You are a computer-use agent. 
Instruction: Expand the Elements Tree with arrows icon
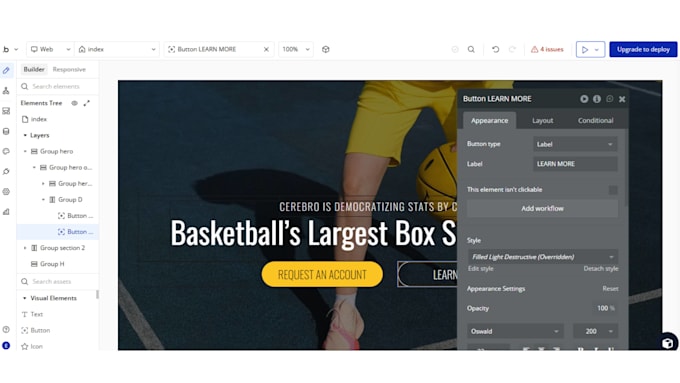[x=87, y=103]
